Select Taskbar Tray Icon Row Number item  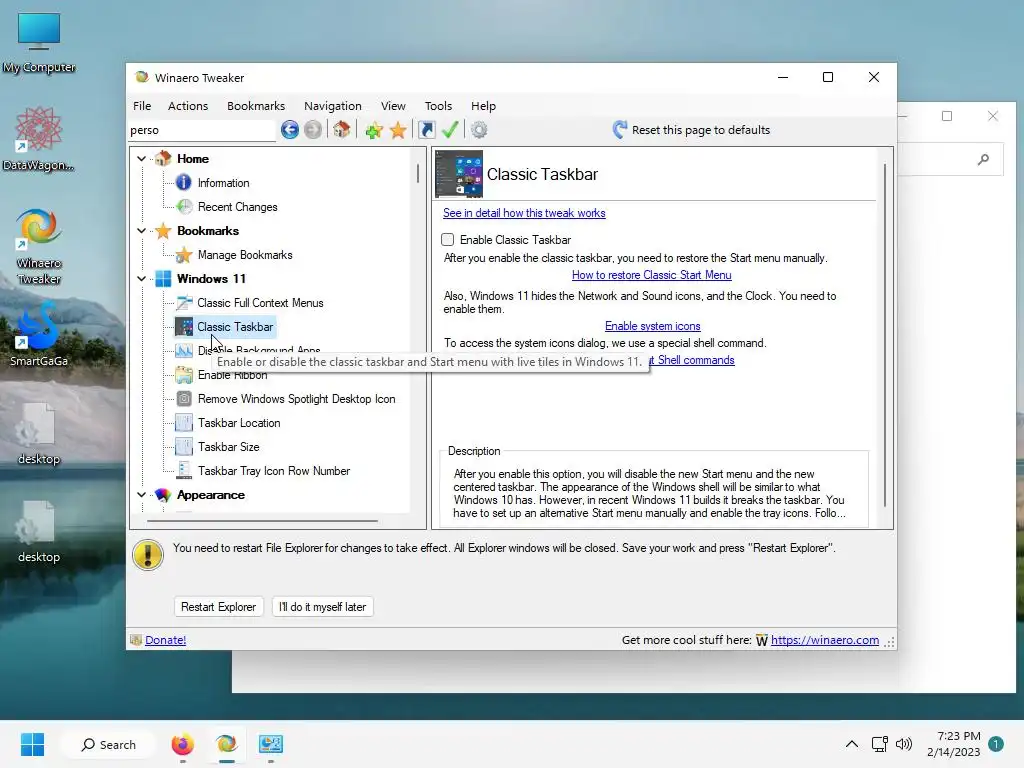[274, 471]
